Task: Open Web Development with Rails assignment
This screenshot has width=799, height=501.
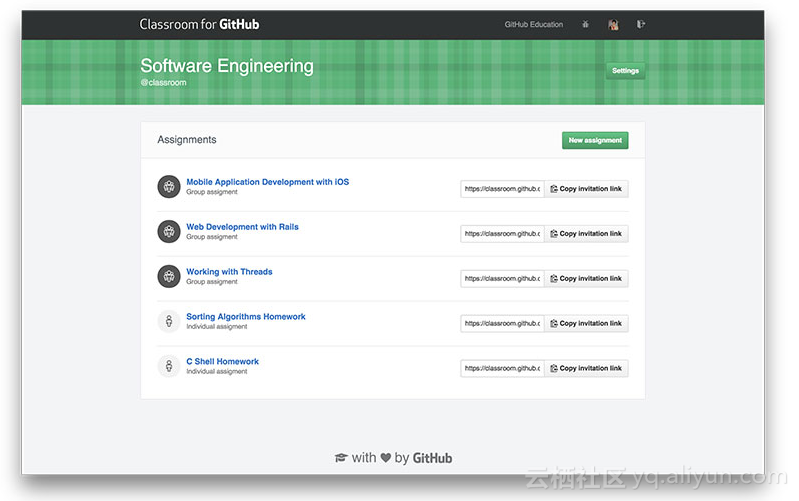Action: (x=243, y=227)
